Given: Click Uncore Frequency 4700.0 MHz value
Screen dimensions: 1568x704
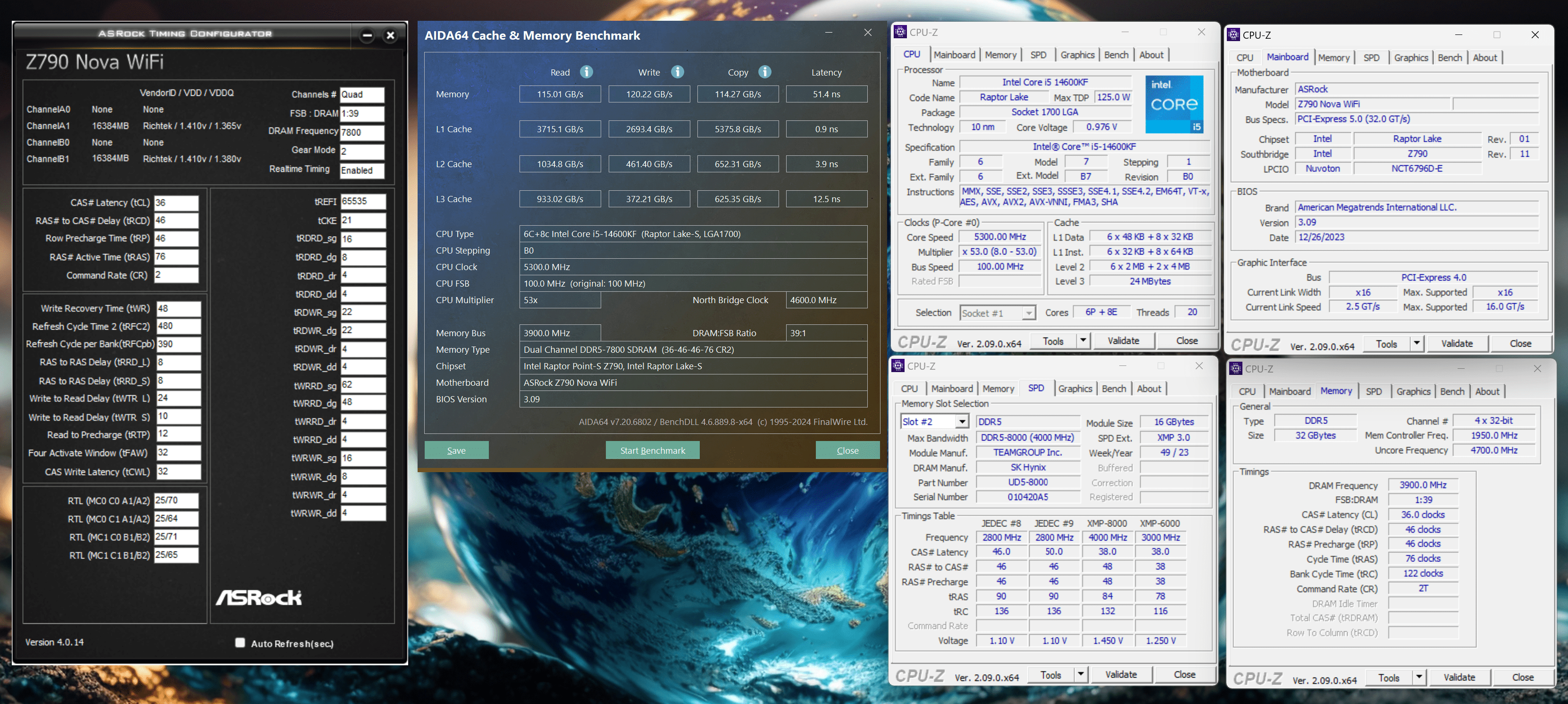Looking at the screenshot, I should [x=1494, y=450].
